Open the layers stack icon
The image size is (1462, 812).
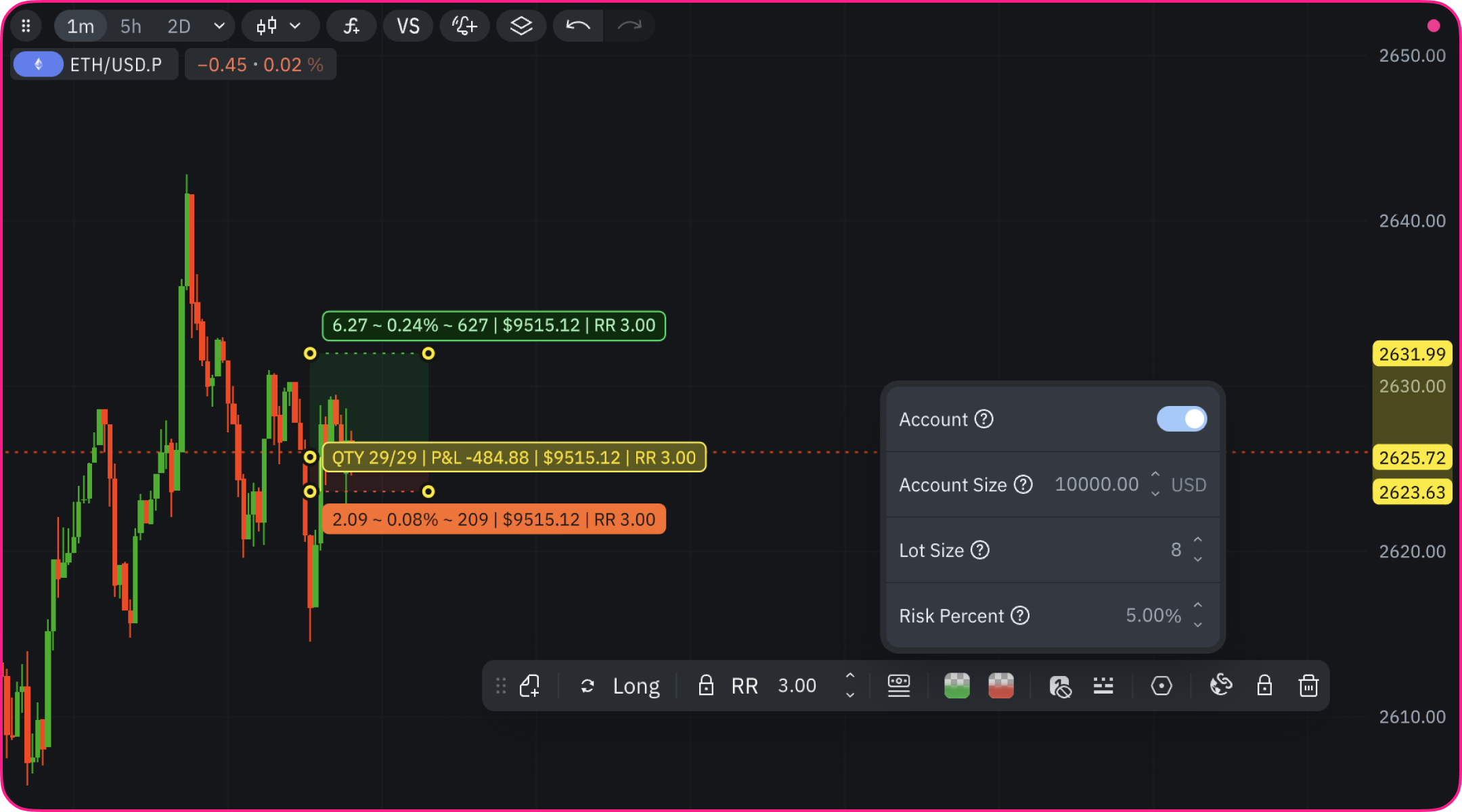tap(520, 26)
